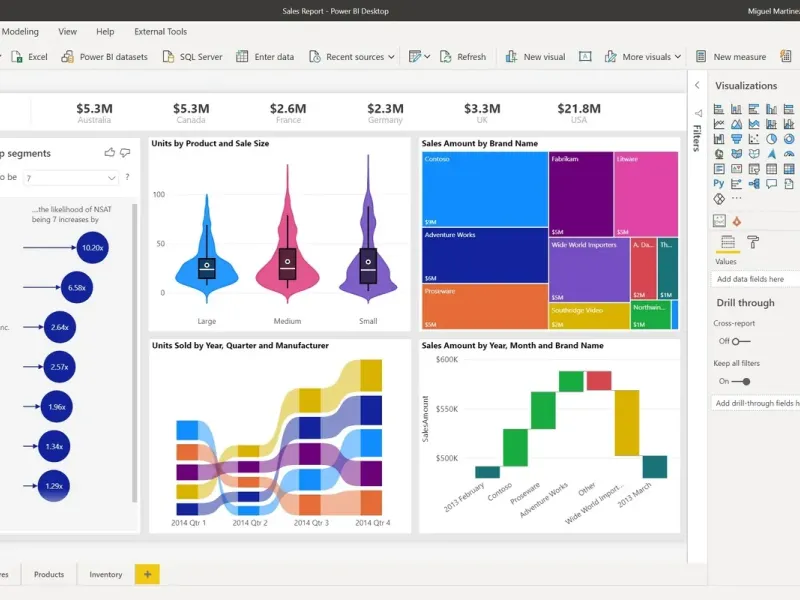The image size is (800, 600).
Task: Select the Funnel chart visual icon
Action: (736, 139)
